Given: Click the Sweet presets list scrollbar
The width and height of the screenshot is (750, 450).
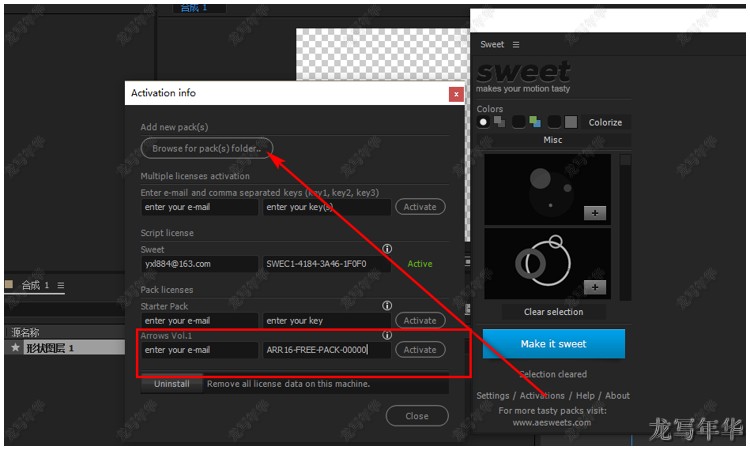Looking at the screenshot, I should pyautogui.click(x=625, y=227).
